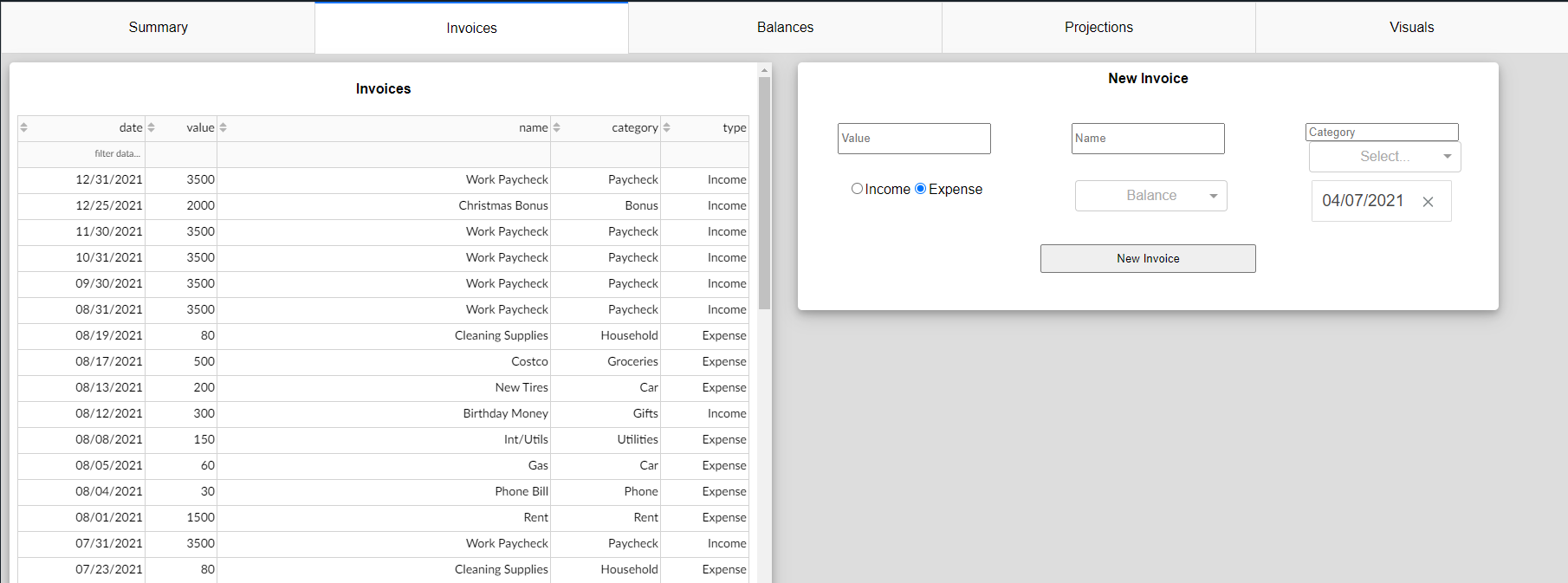Switch to the Summary tab

[158, 28]
